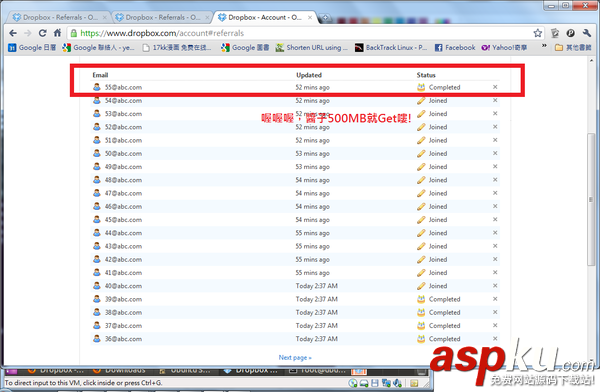
Task: Click Updated column header
Action: pyautogui.click(x=309, y=75)
